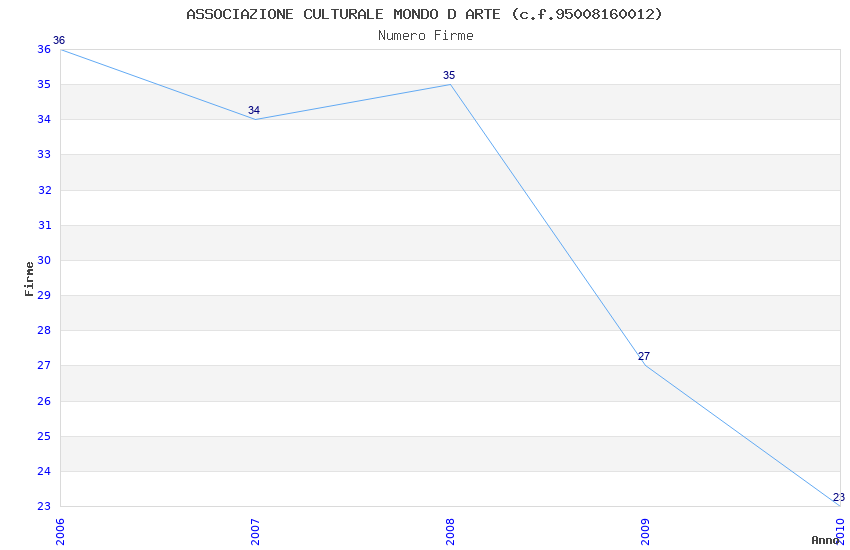
Task: Click y-axis tick value 31
Action: click(44, 225)
